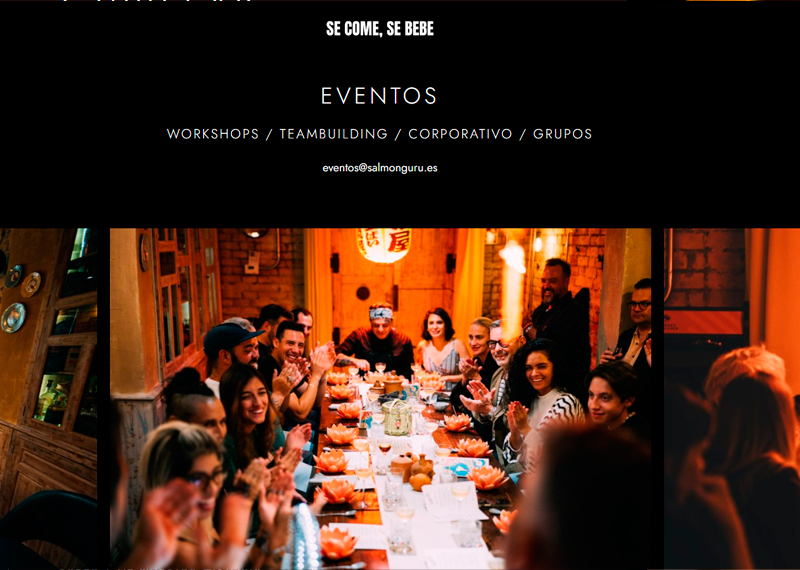Click the cropped orange element at top right
This screenshot has height=570, width=800.
pos(721,1)
